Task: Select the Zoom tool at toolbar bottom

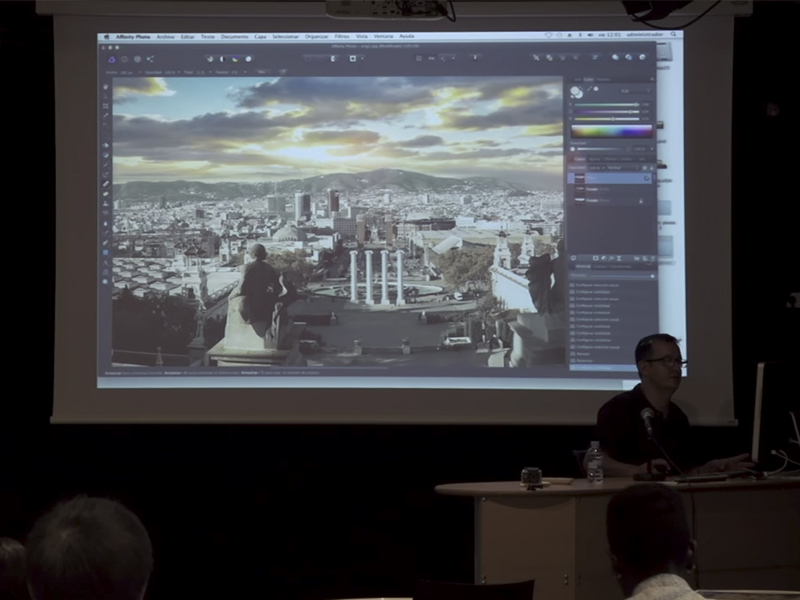Action: click(106, 282)
